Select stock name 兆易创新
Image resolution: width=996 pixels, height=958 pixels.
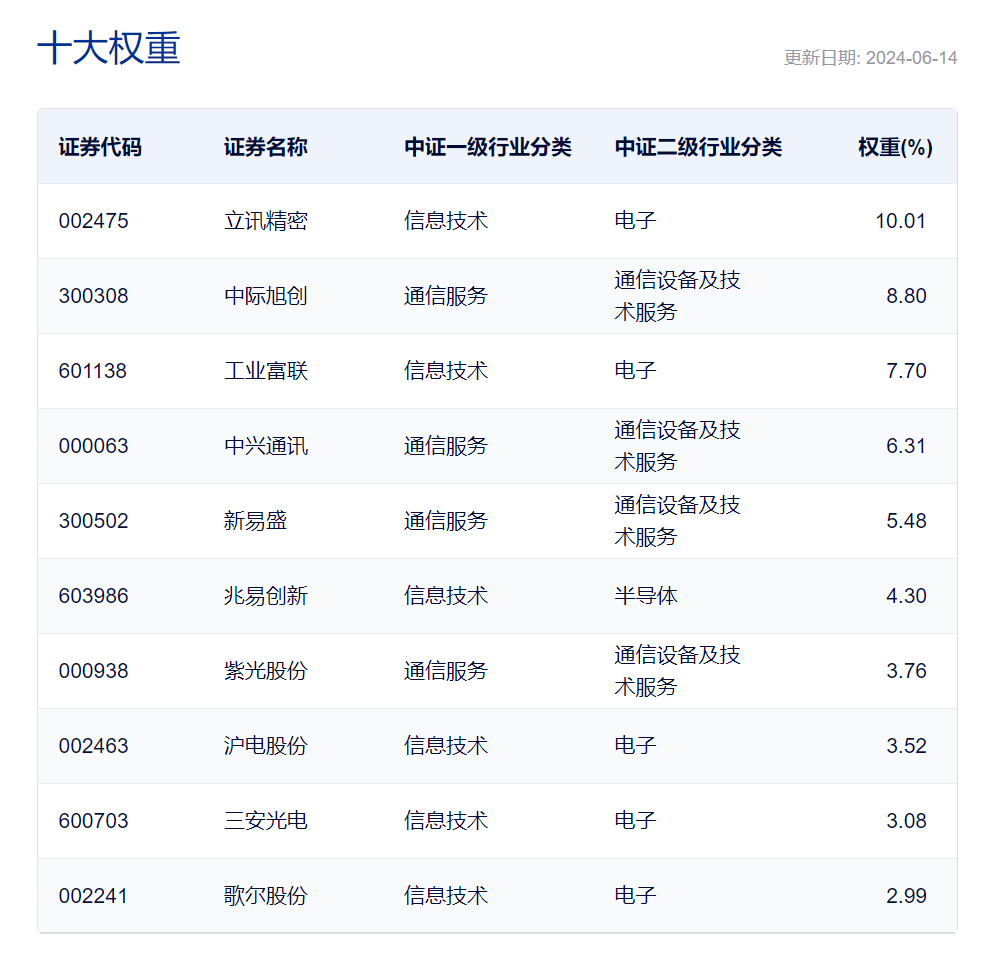pos(266,596)
